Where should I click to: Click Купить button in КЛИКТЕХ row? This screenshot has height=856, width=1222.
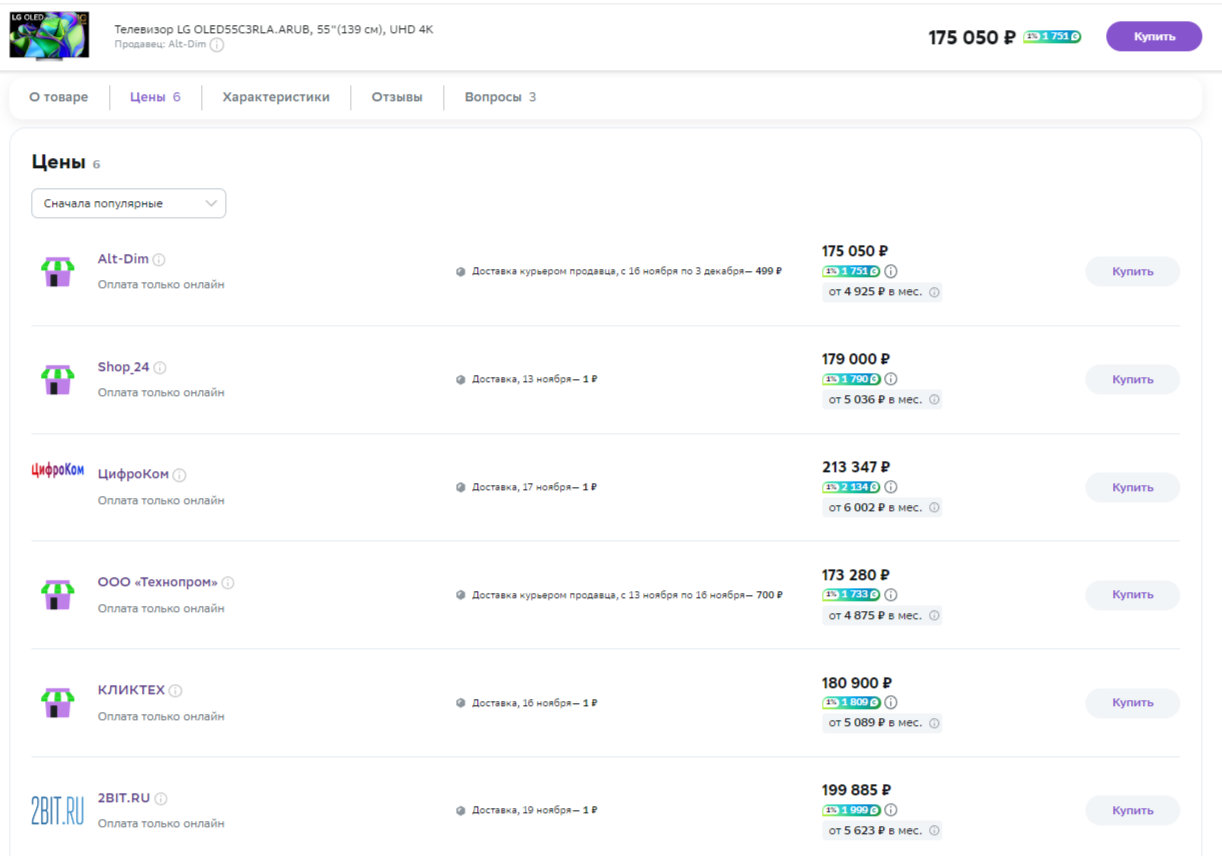pyautogui.click(x=1132, y=702)
